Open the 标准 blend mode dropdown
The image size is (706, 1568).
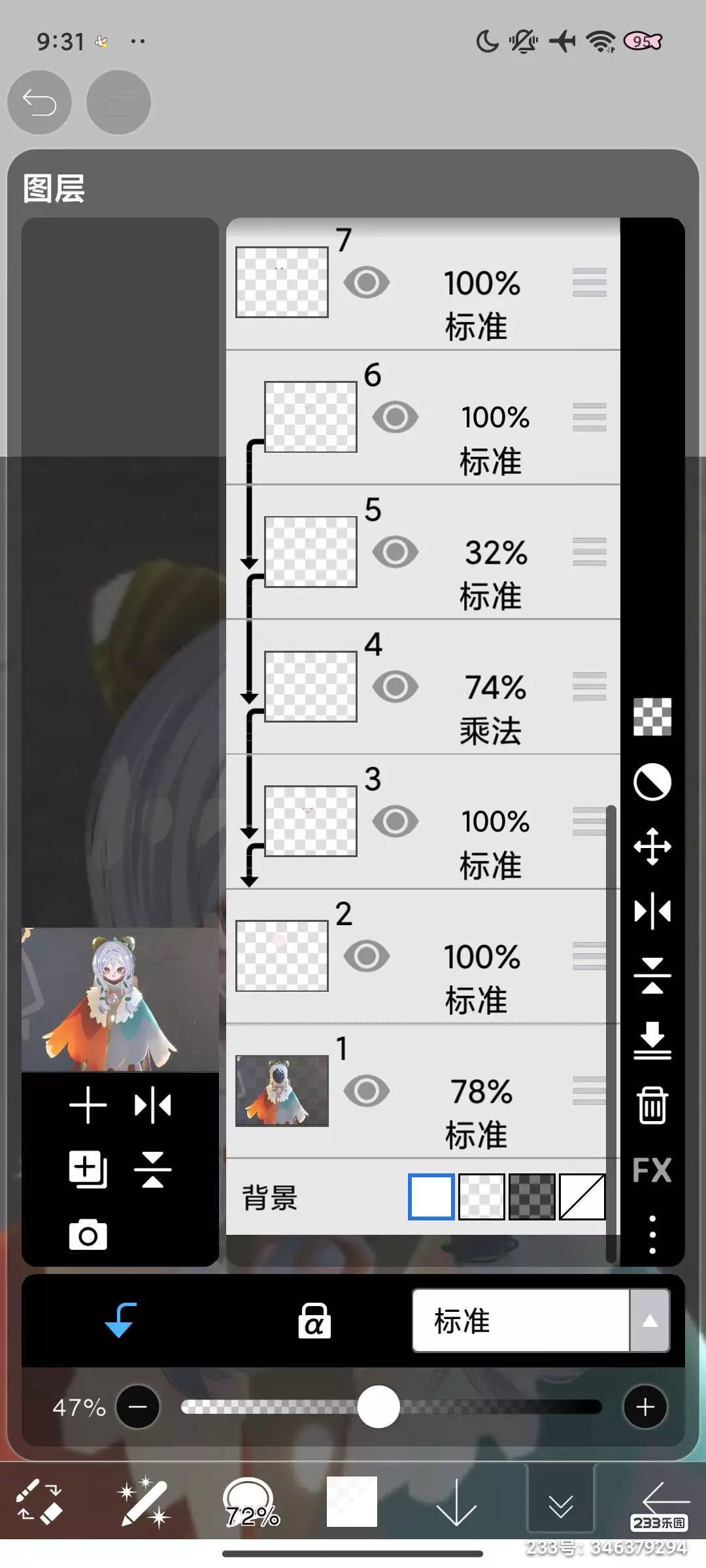coord(521,1320)
